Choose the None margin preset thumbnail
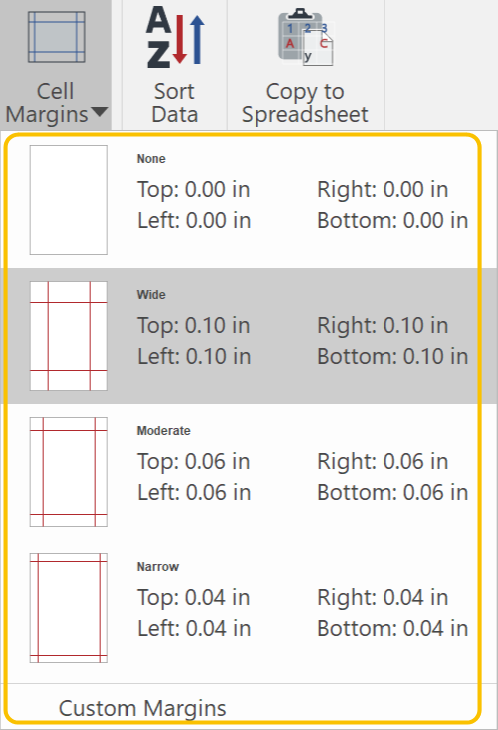This screenshot has width=498, height=730. click(x=69, y=200)
